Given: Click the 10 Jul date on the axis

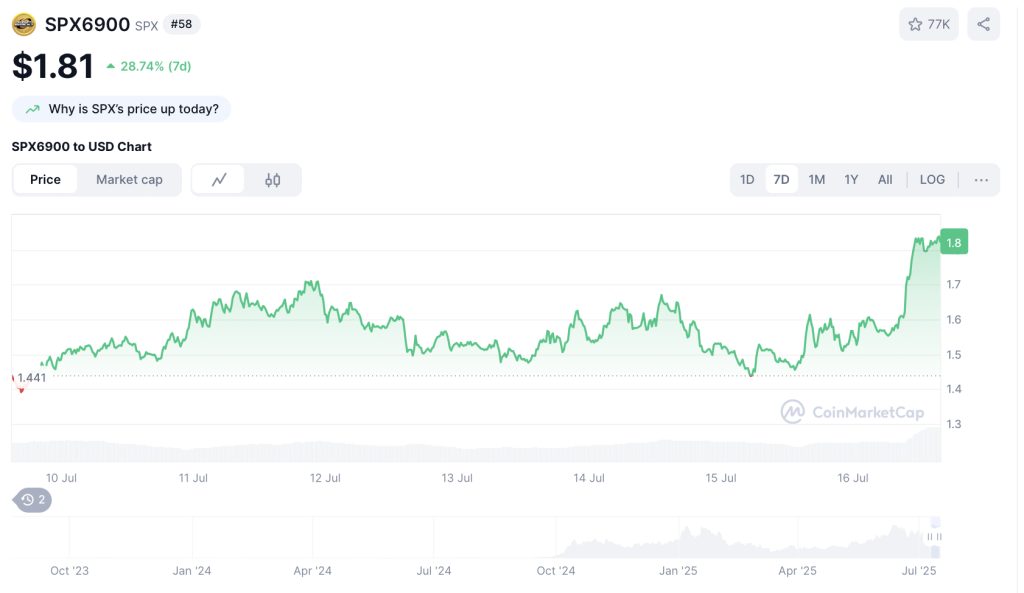Looking at the screenshot, I should click(x=61, y=478).
